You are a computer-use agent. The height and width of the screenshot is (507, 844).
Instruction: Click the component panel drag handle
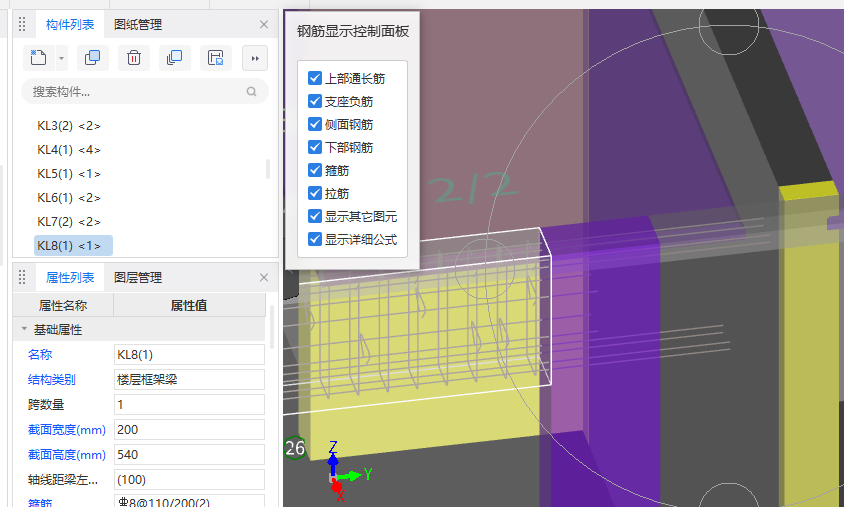pyautogui.click(x=22, y=24)
